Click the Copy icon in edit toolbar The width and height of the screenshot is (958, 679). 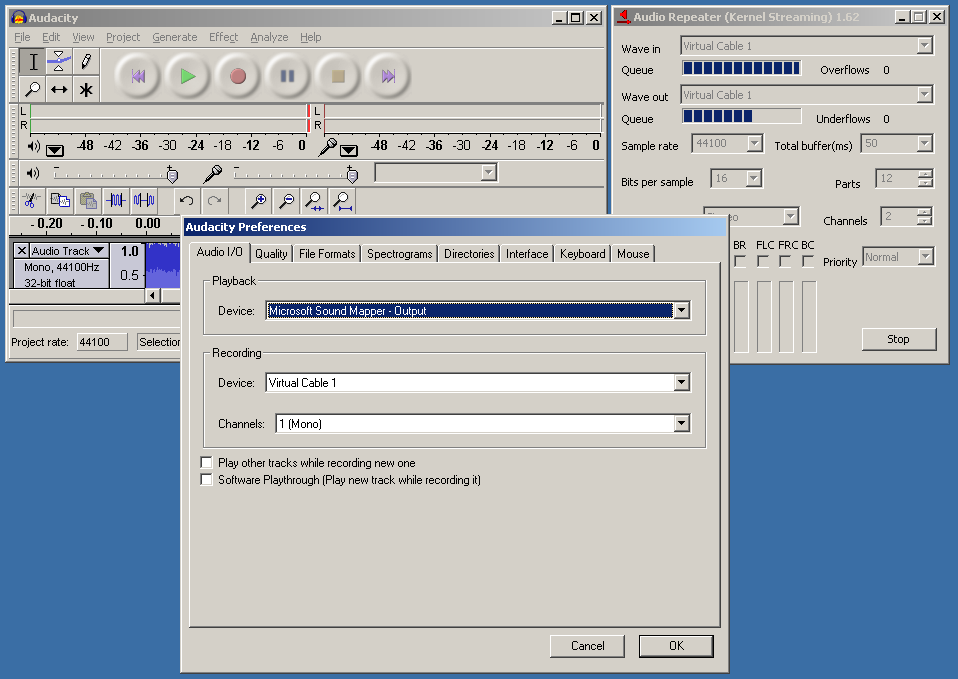click(59, 200)
